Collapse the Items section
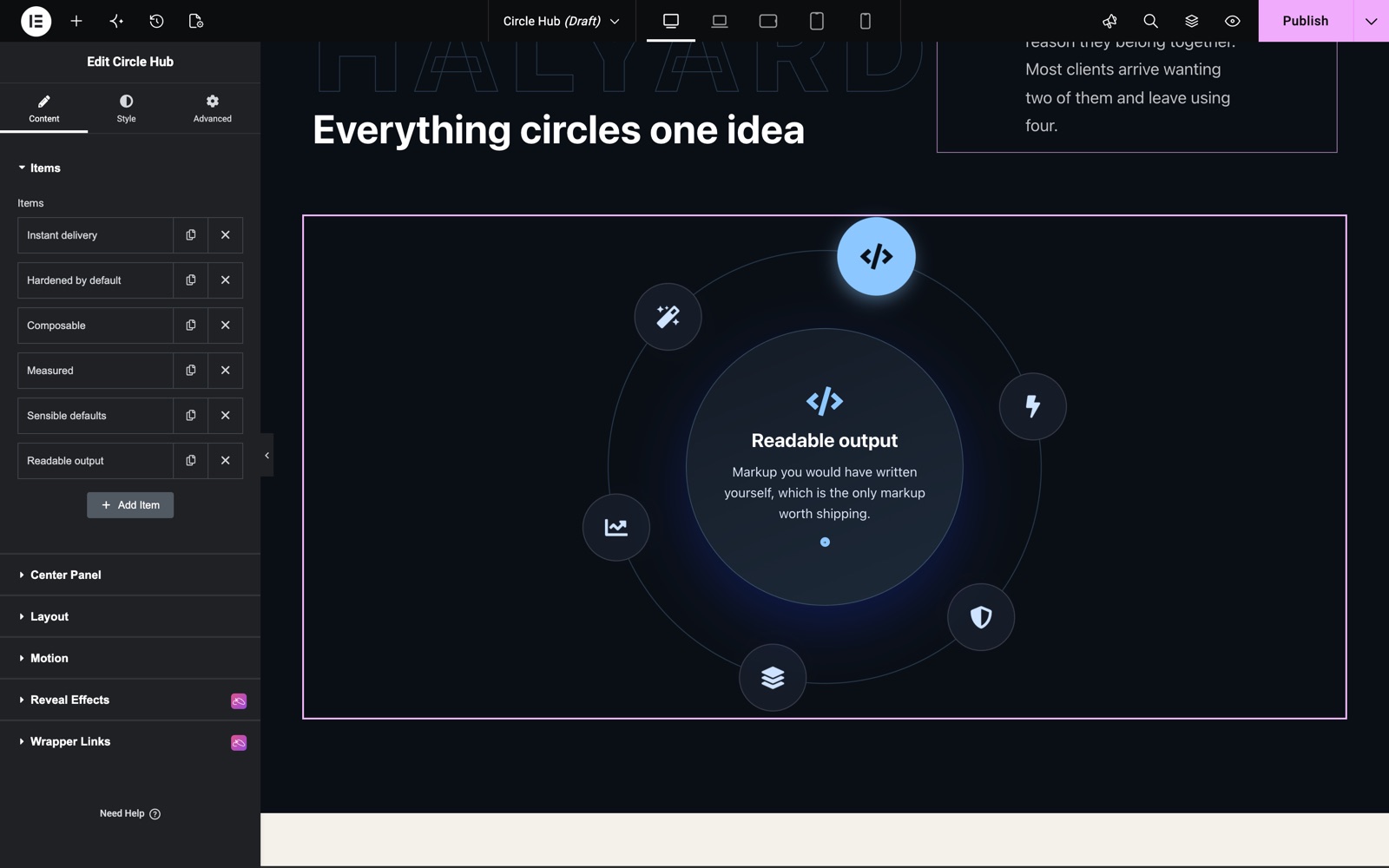This screenshot has width=1389, height=868. (x=130, y=168)
